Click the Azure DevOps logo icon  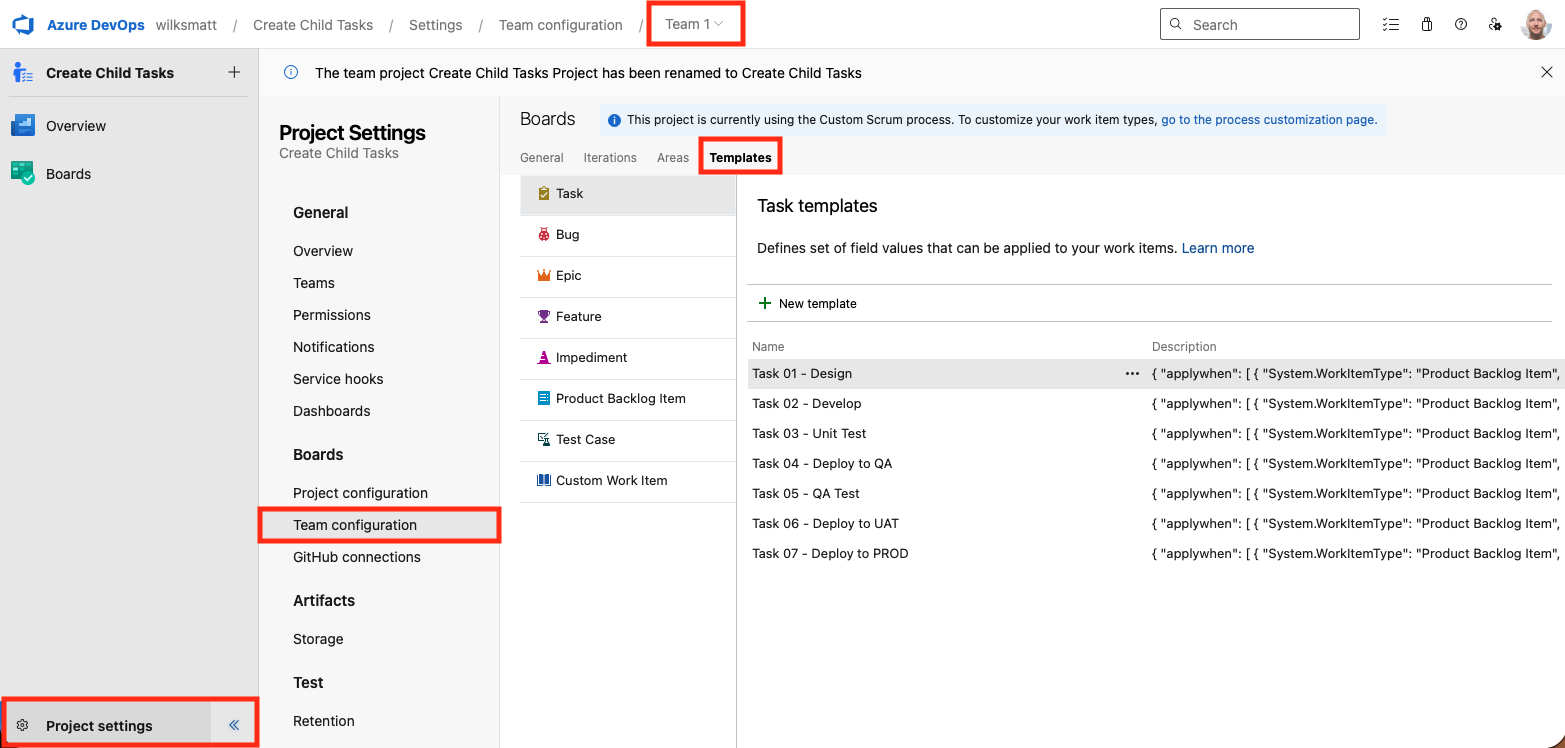pyautogui.click(x=23, y=25)
